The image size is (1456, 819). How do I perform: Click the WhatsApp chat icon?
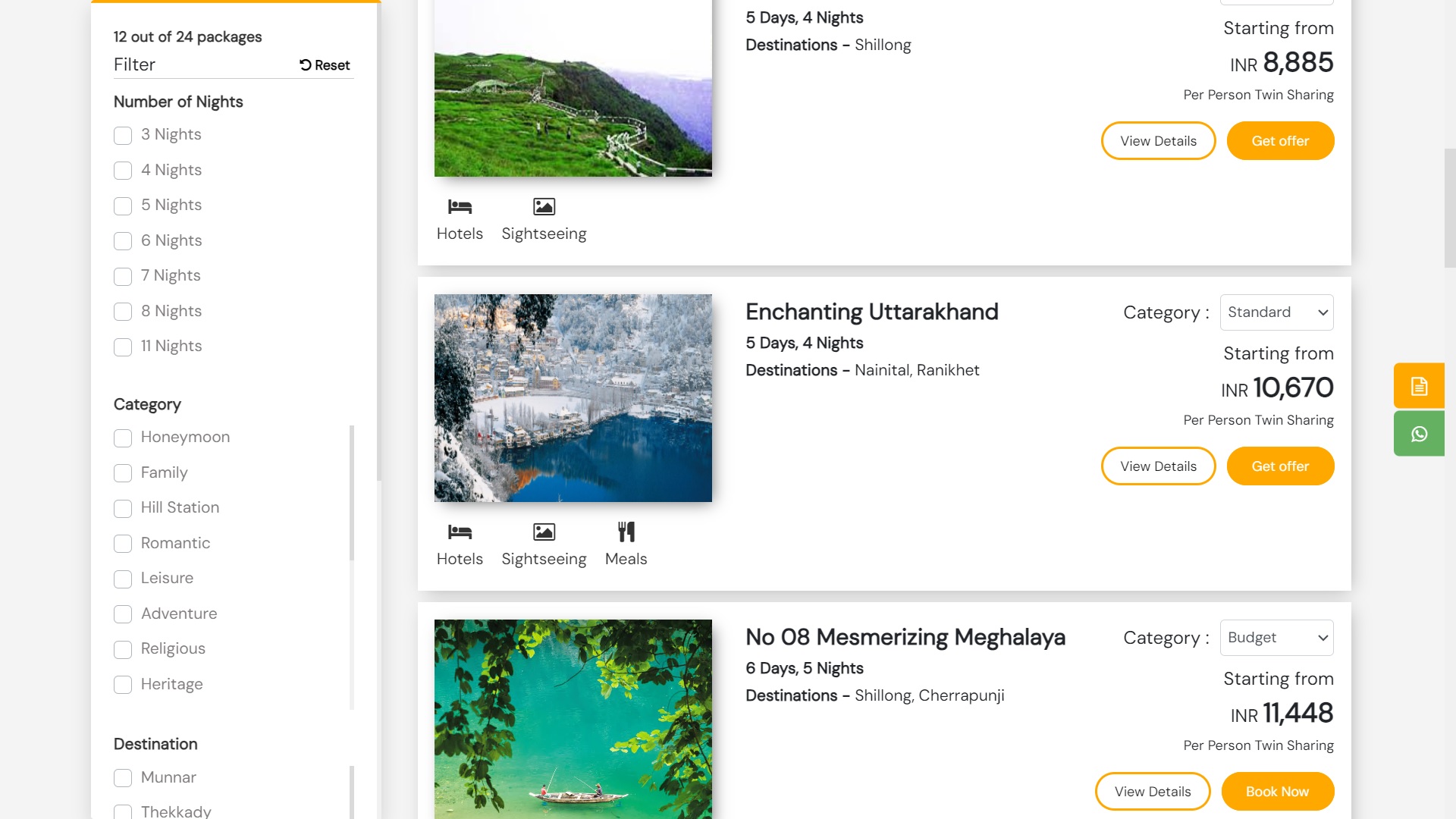point(1419,434)
